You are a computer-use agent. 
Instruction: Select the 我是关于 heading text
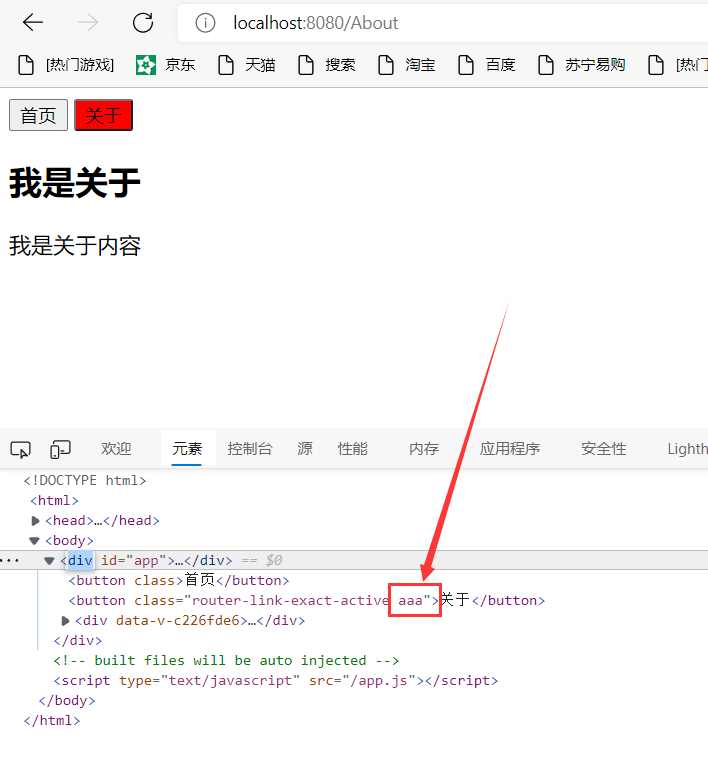click(x=75, y=183)
